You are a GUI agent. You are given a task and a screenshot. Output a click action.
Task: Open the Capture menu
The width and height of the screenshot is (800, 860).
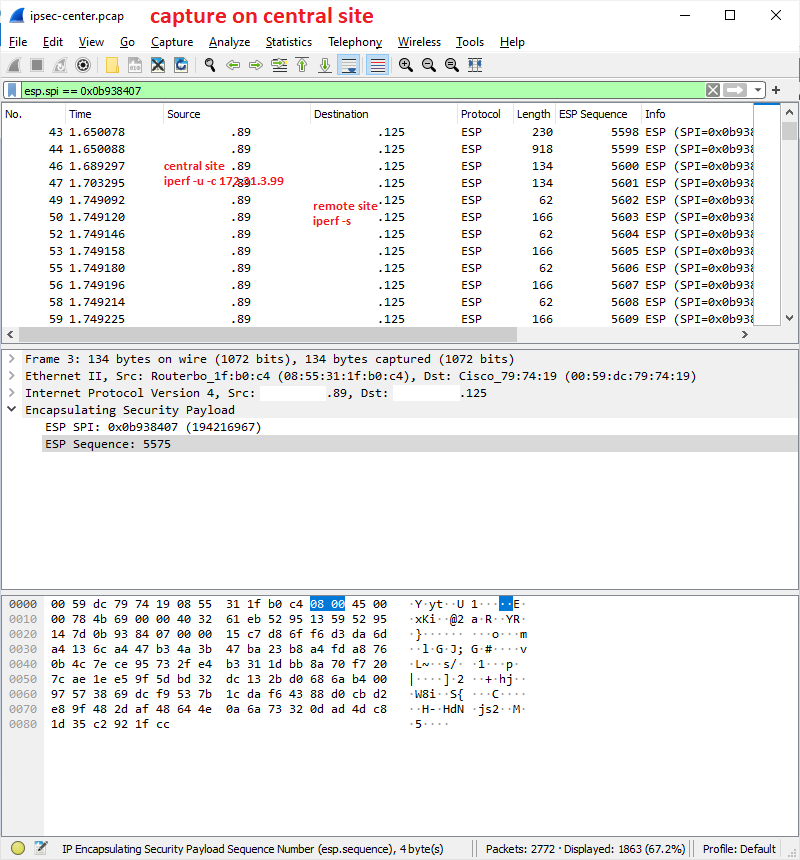point(172,42)
